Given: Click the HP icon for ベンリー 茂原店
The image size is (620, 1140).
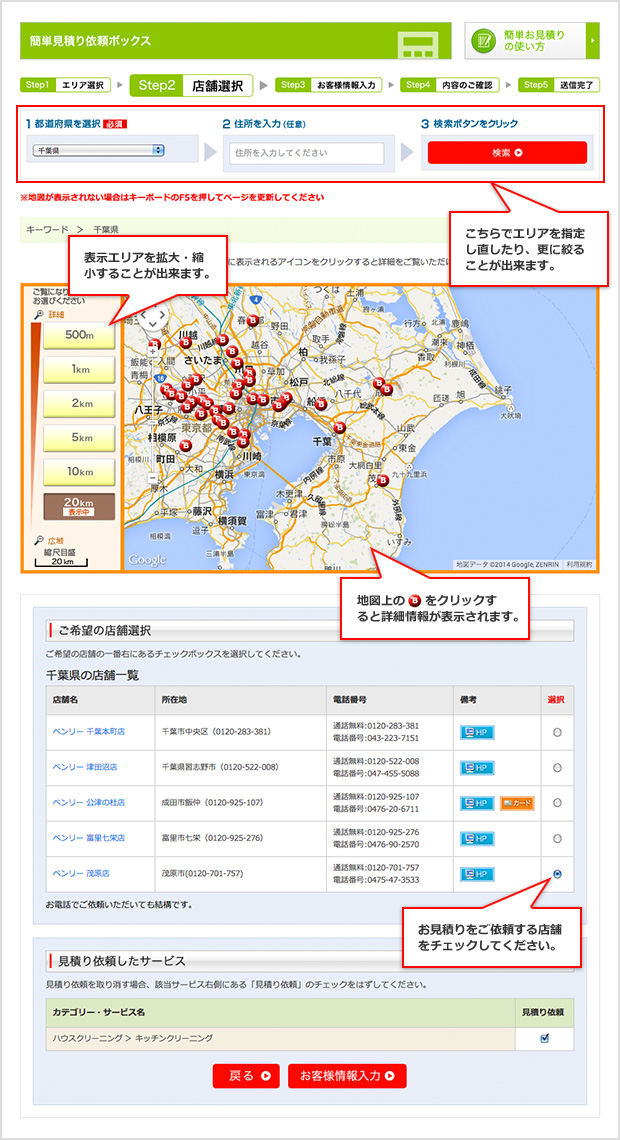Looking at the screenshot, I should coord(477,874).
